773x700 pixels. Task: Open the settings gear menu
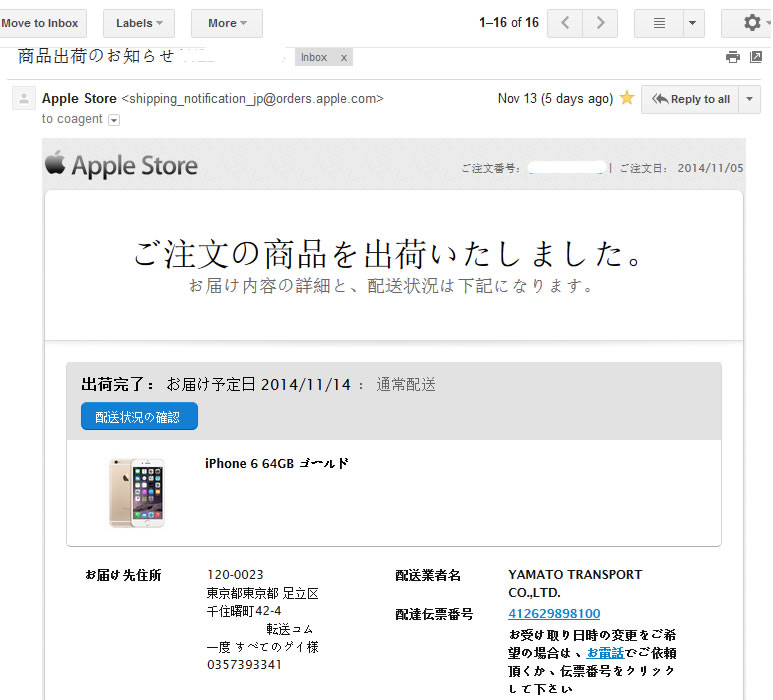point(752,23)
